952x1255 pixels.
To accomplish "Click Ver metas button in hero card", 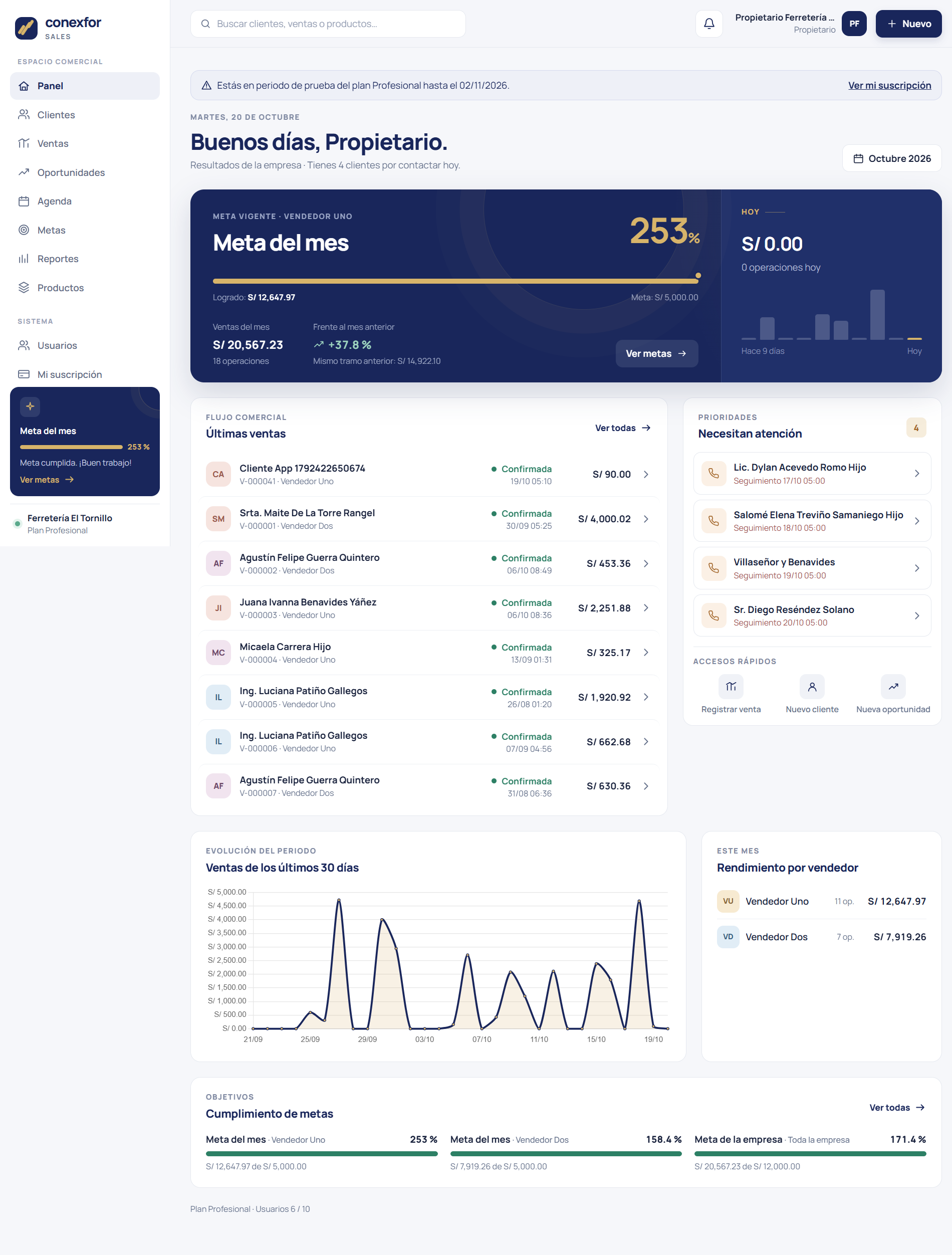I will point(656,353).
